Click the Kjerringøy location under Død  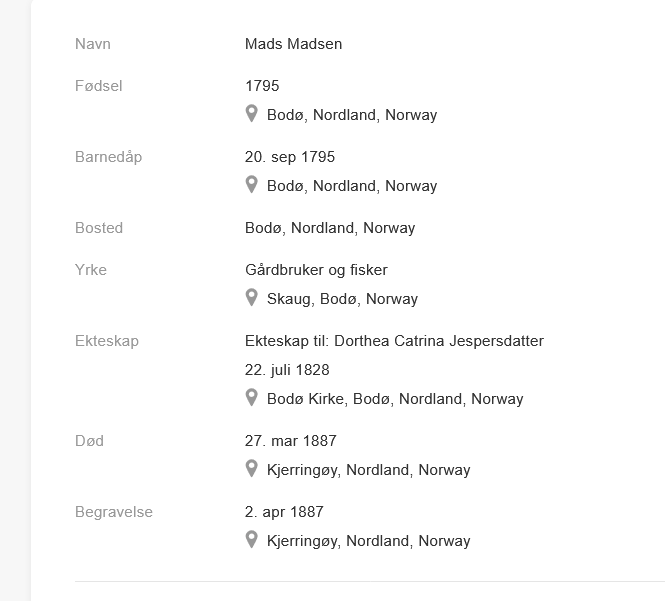(369, 470)
